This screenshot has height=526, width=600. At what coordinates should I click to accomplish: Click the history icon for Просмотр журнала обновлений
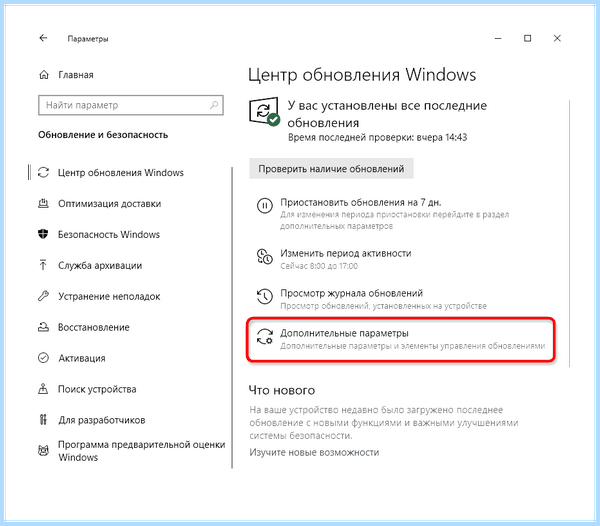264,296
